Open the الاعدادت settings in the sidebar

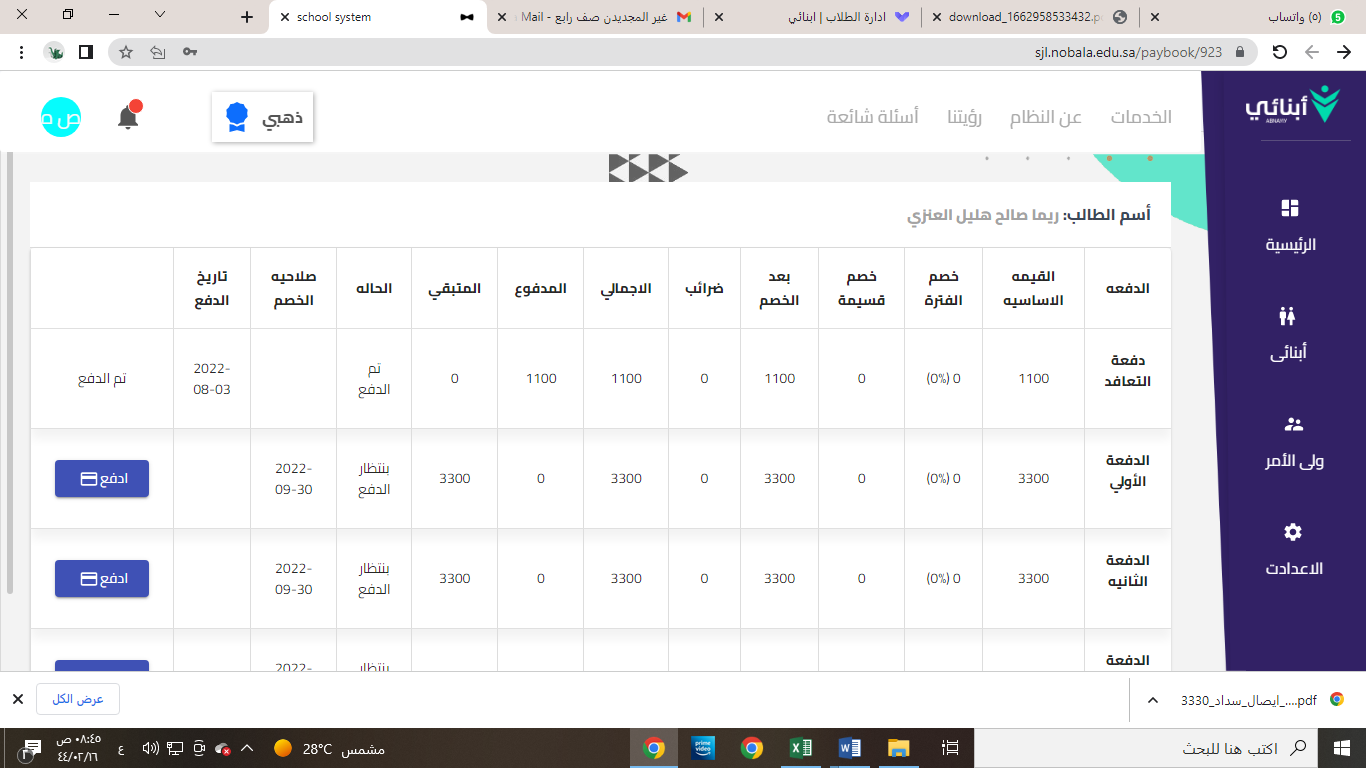pos(1293,550)
